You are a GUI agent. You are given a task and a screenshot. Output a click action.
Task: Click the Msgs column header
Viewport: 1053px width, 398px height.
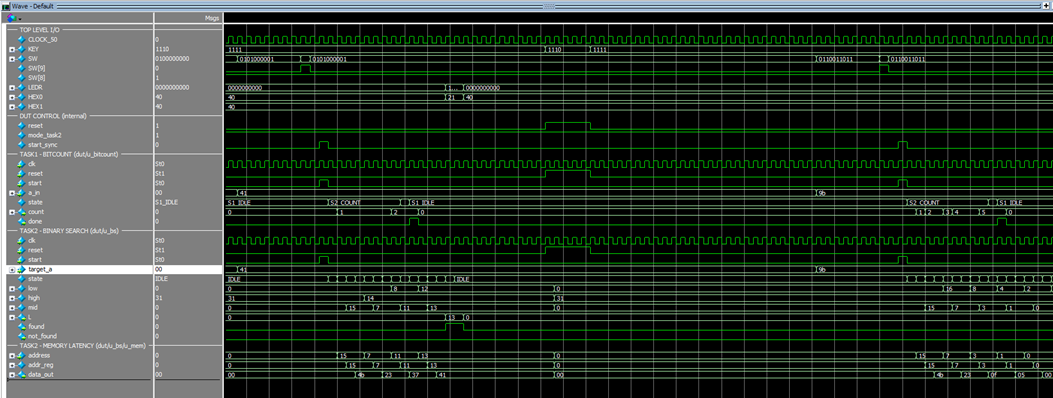point(212,18)
